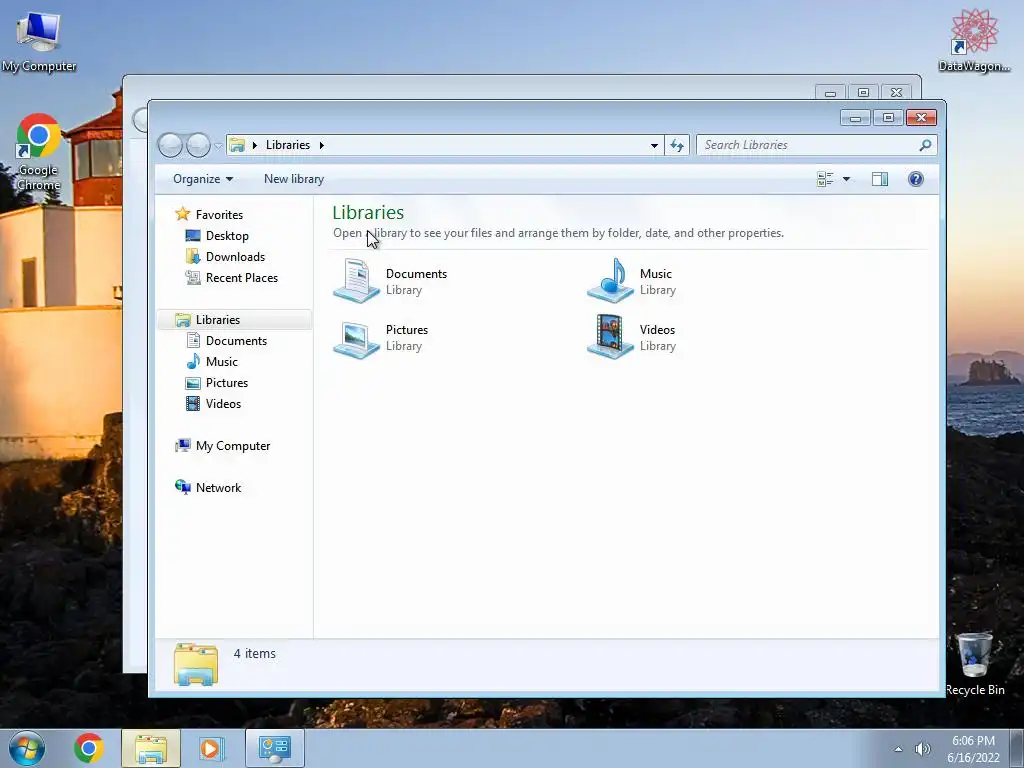Maximize the background window behind Libraries

tap(863, 93)
